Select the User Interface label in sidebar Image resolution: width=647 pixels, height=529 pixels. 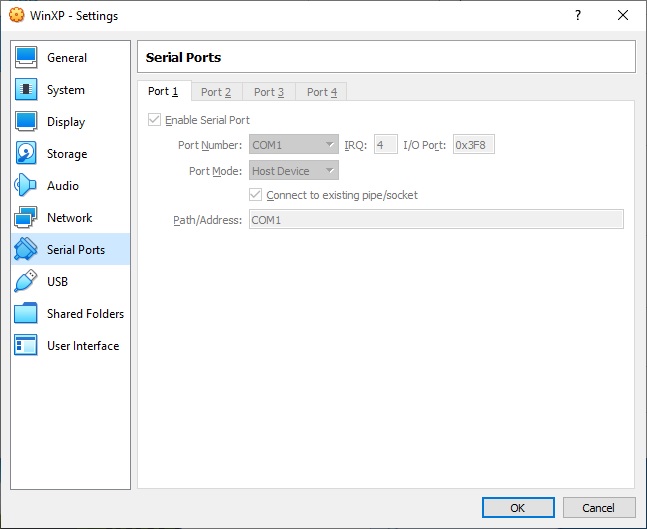(83, 346)
